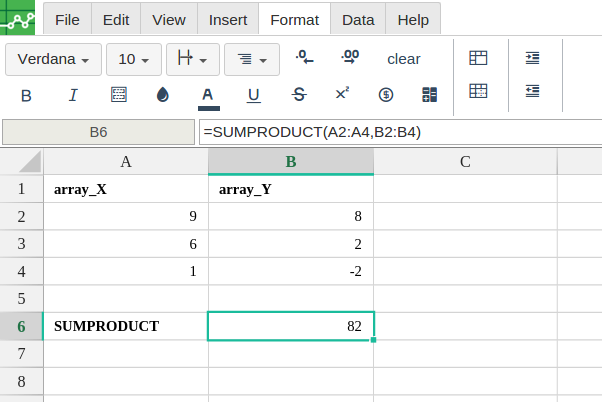The width and height of the screenshot is (602, 402).
Task: Toggle italic formatting
Action: [73, 95]
